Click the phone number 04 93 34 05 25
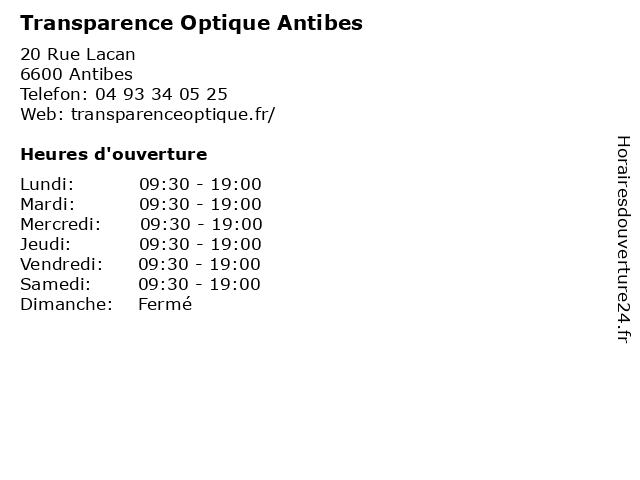This screenshot has width=640, height=480. 161,94
